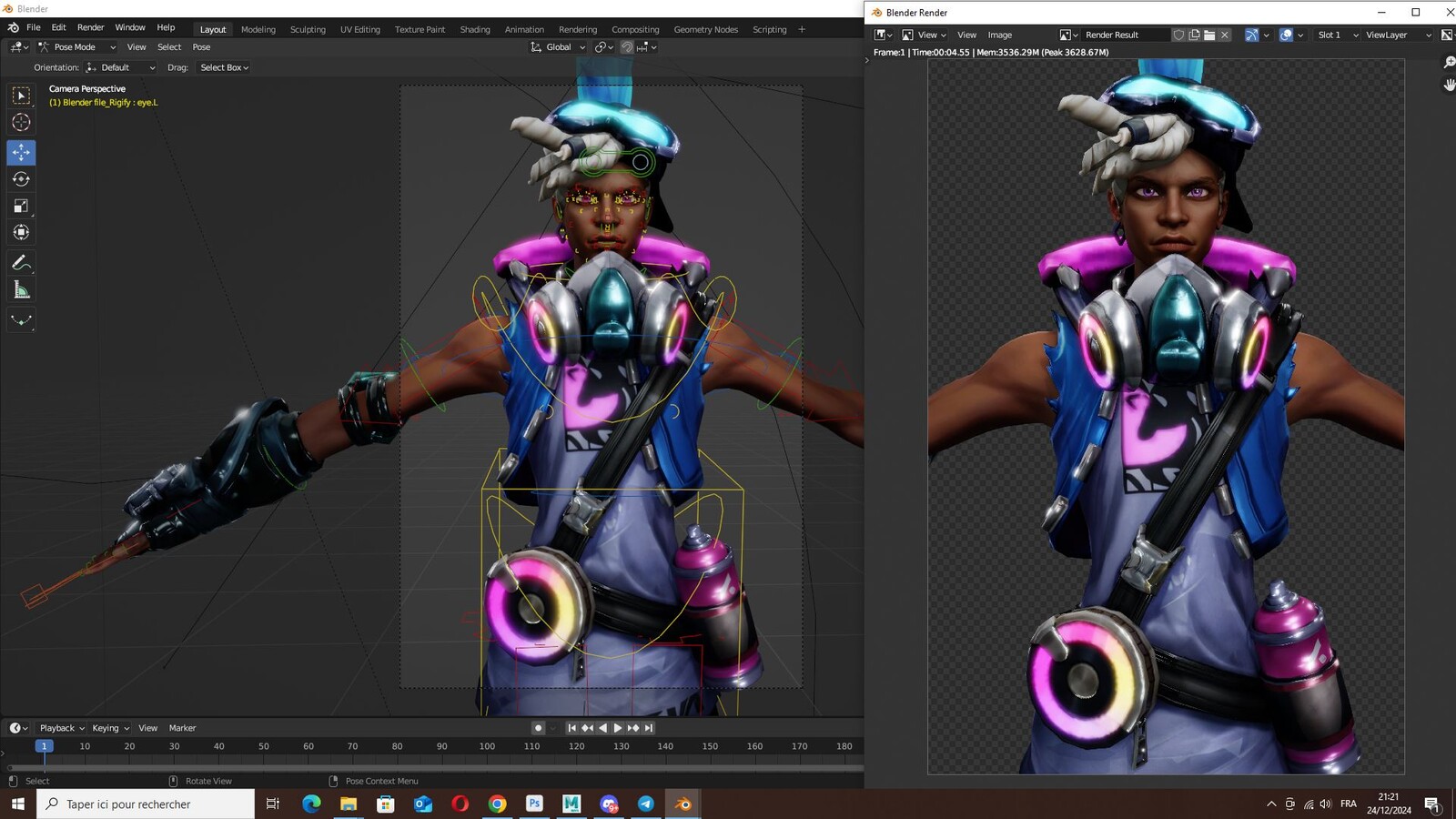The height and width of the screenshot is (819, 1456).
Task: Switch to the Animation workspace tab
Action: 524,29
